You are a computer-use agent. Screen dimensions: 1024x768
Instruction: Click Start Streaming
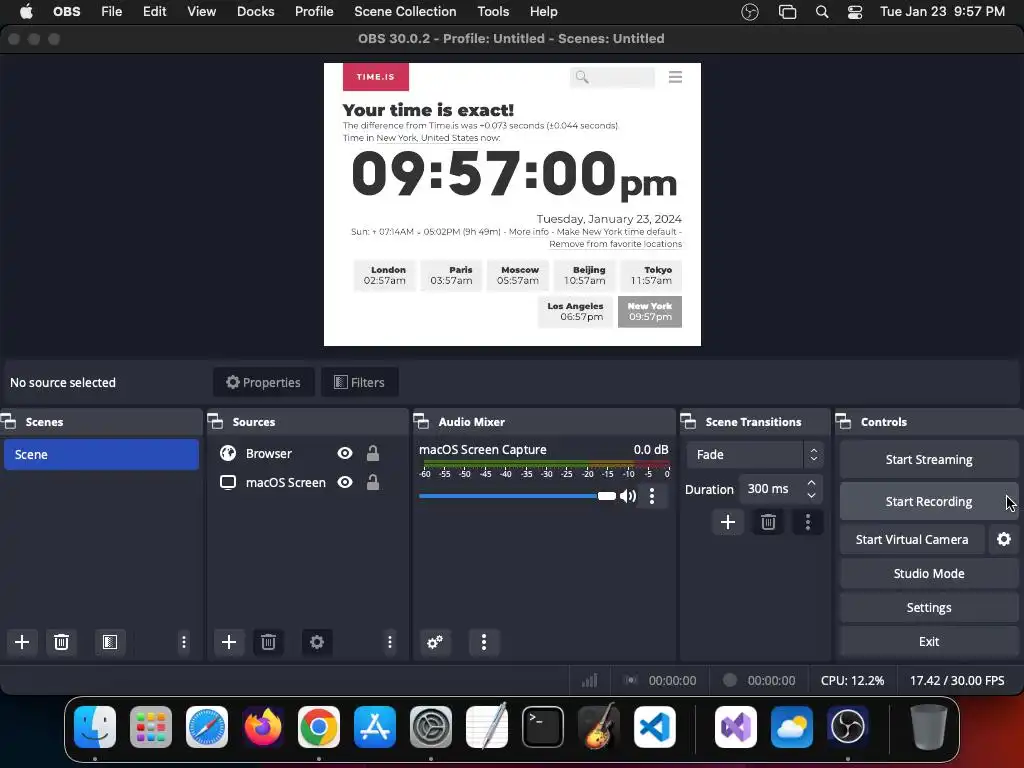point(929,460)
